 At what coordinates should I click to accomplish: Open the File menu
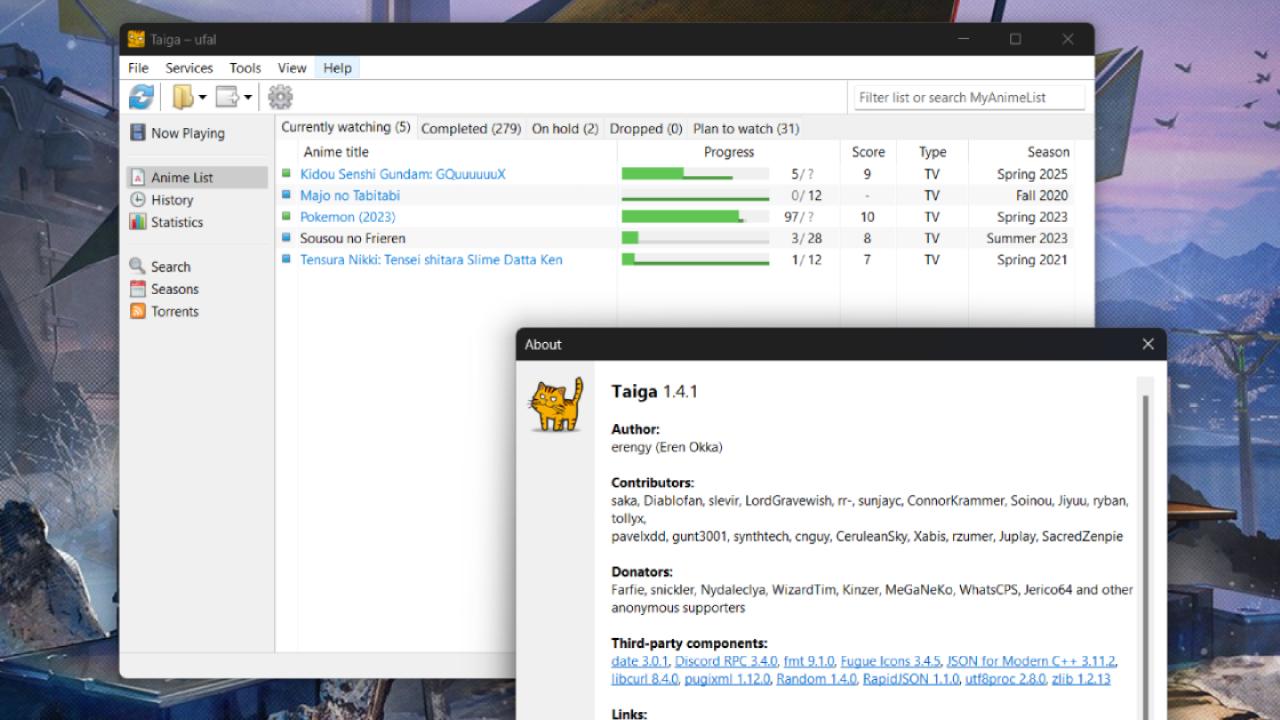138,68
